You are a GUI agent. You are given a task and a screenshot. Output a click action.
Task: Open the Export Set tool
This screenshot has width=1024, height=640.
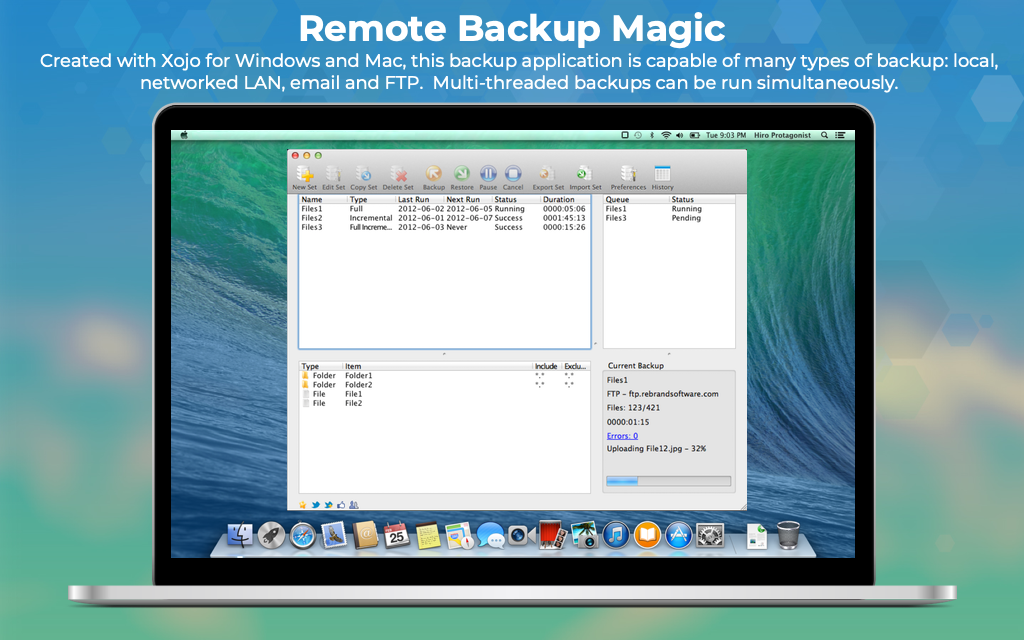point(548,176)
